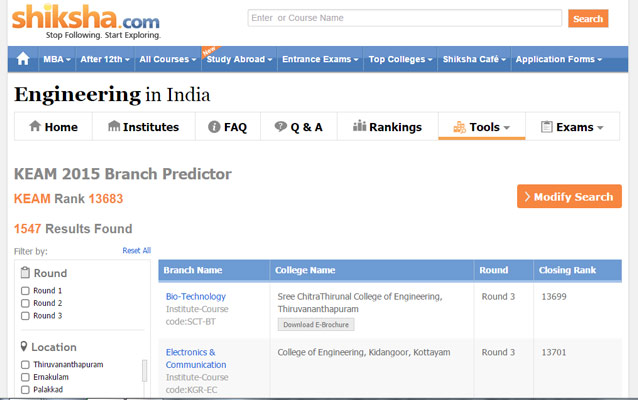Image resolution: width=638 pixels, height=400 pixels.
Task: Open the Entrance Exams menu
Action: [319, 59]
